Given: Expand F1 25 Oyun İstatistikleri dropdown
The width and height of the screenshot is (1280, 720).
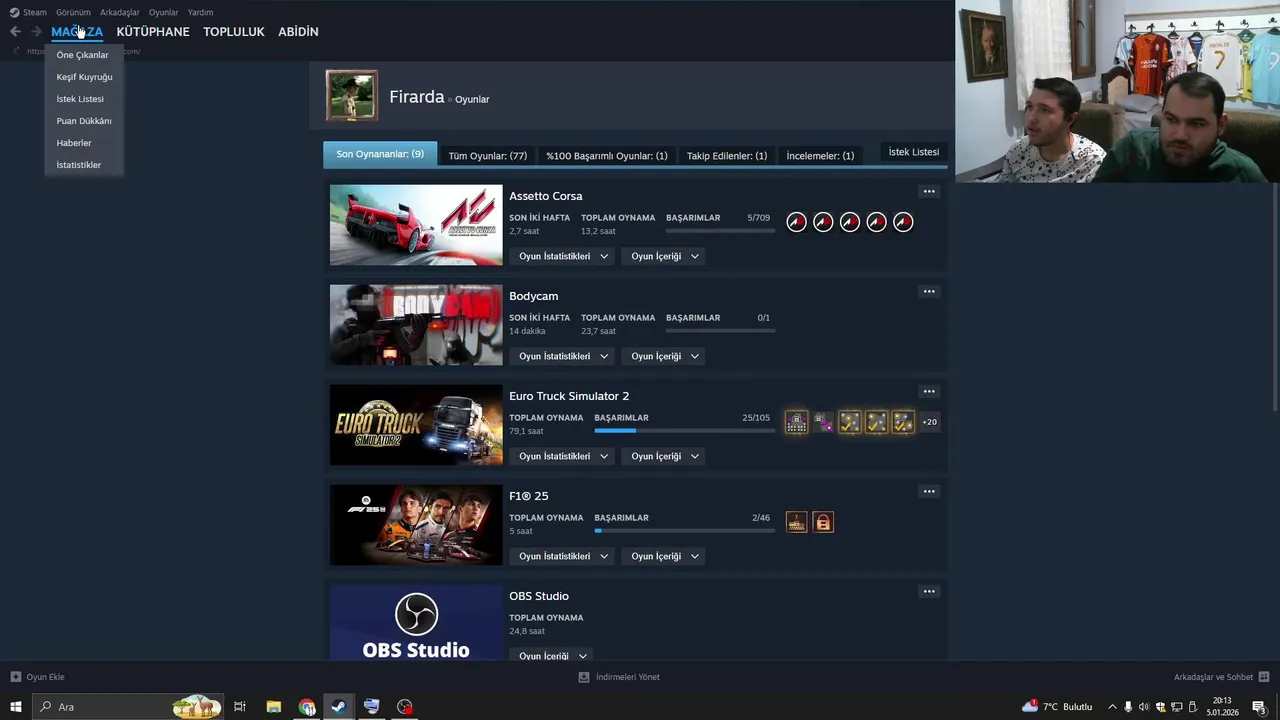Looking at the screenshot, I should coord(563,556).
